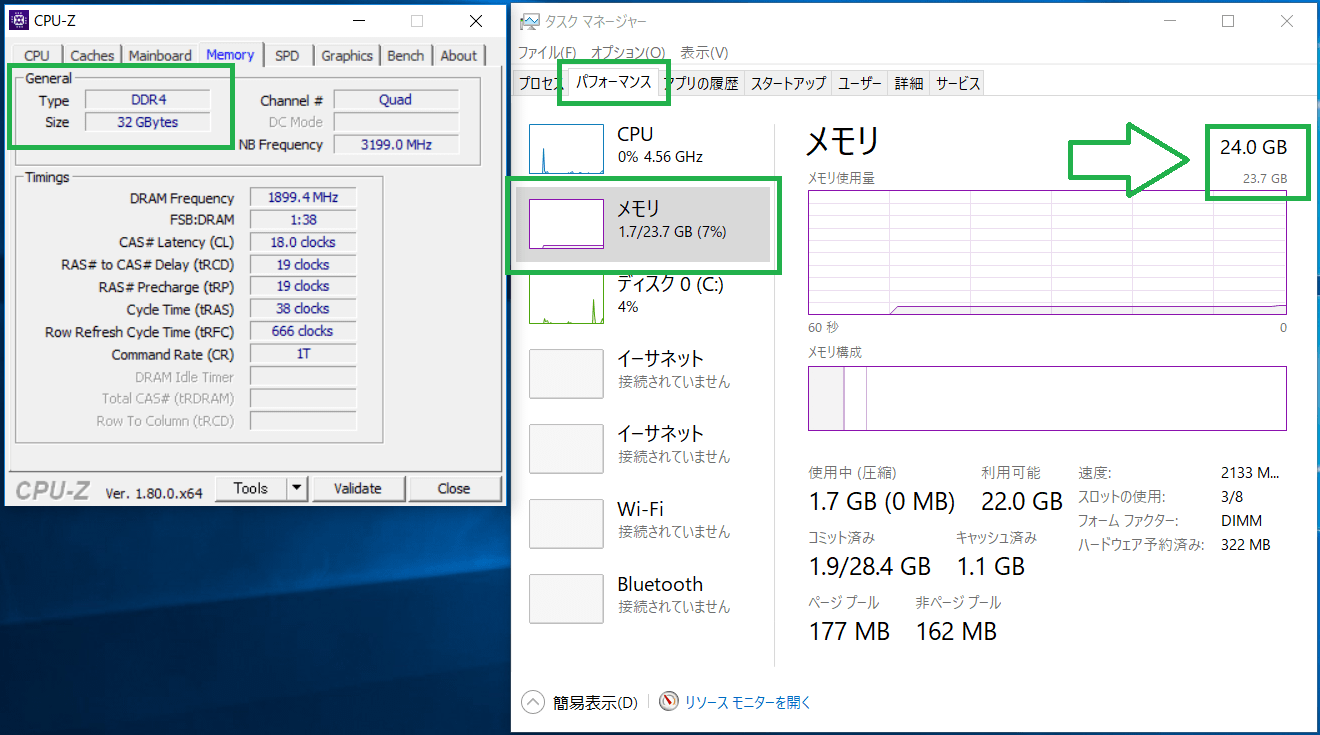Click the NB Frequency value 3199.0 MHz

click(x=396, y=145)
